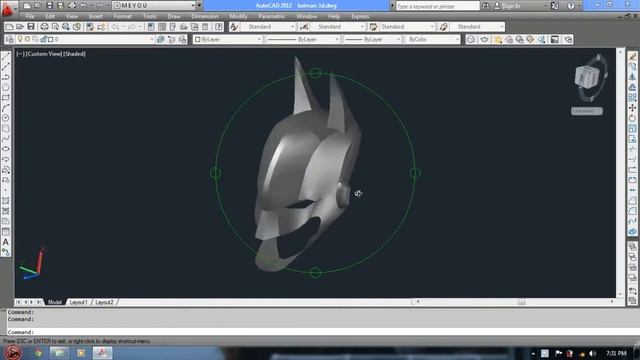Toggle the layer lock padlock icon

[43, 39]
